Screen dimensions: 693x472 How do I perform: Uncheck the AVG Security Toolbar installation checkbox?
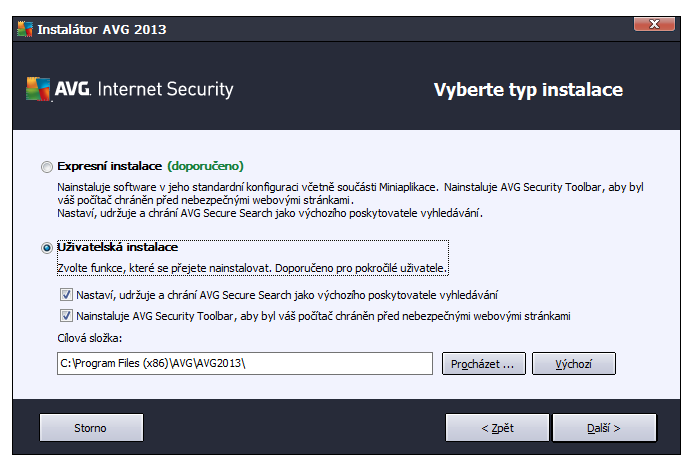click(x=66, y=316)
